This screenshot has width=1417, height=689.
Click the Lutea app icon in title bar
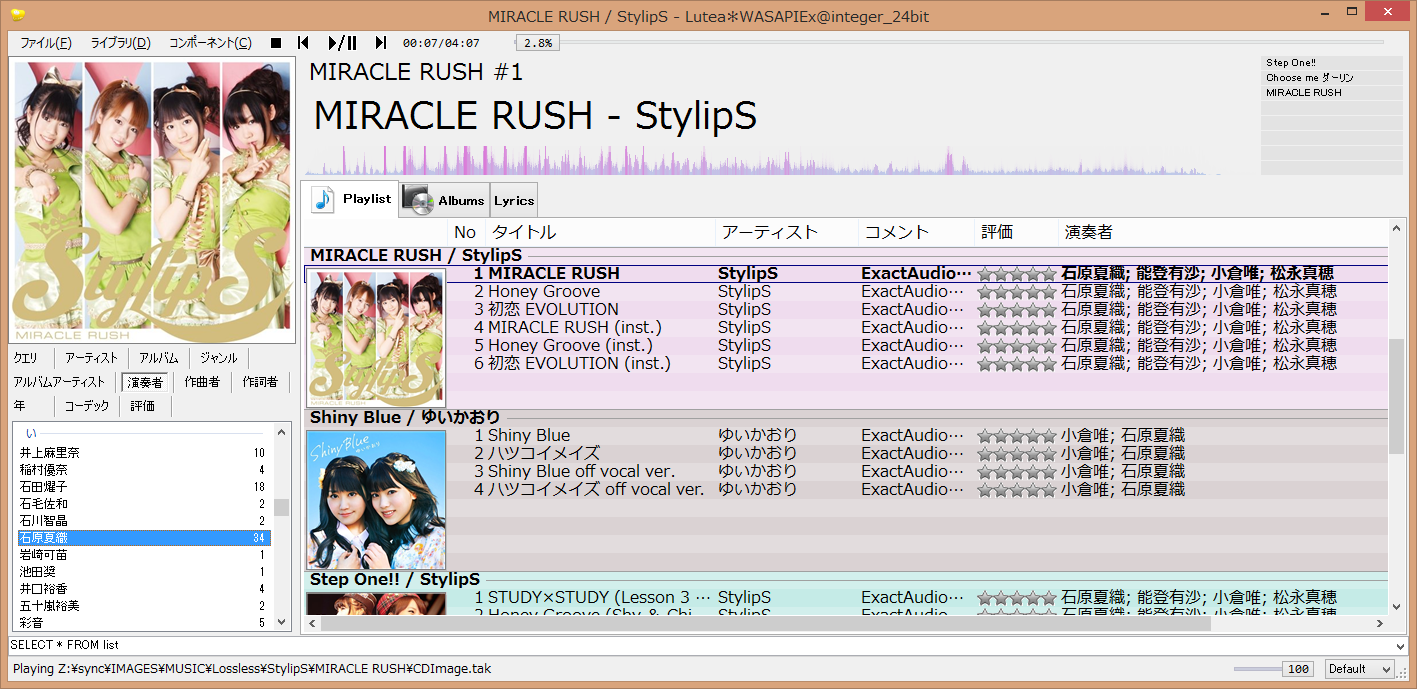18,14
